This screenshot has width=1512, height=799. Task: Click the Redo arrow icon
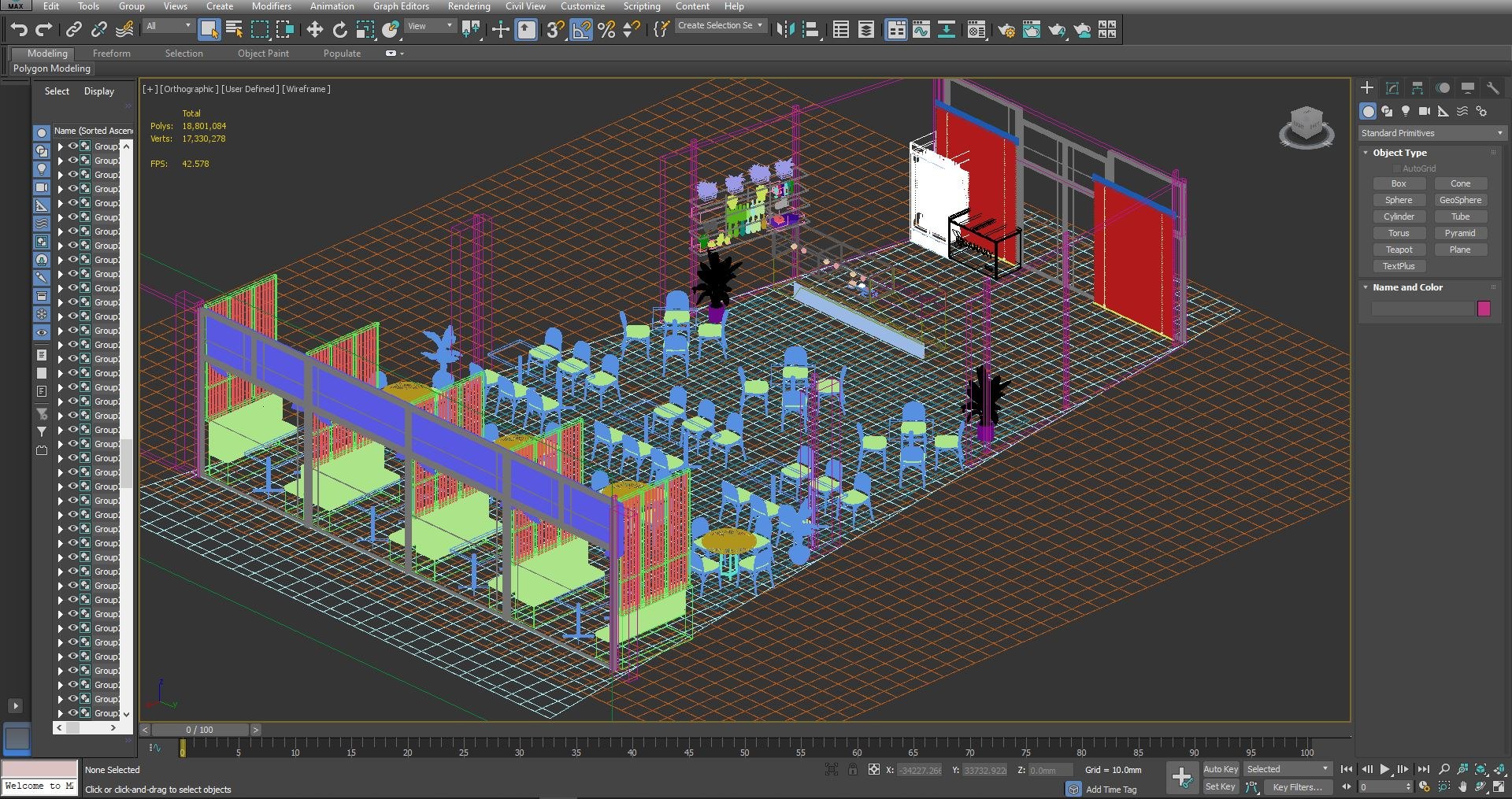tap(44, 30)
